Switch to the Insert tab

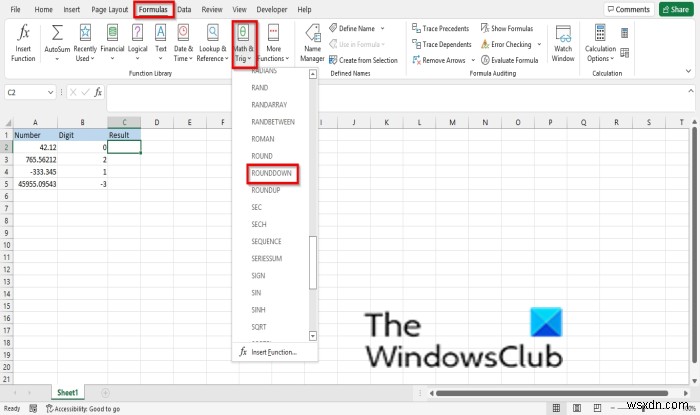[71, 9]
